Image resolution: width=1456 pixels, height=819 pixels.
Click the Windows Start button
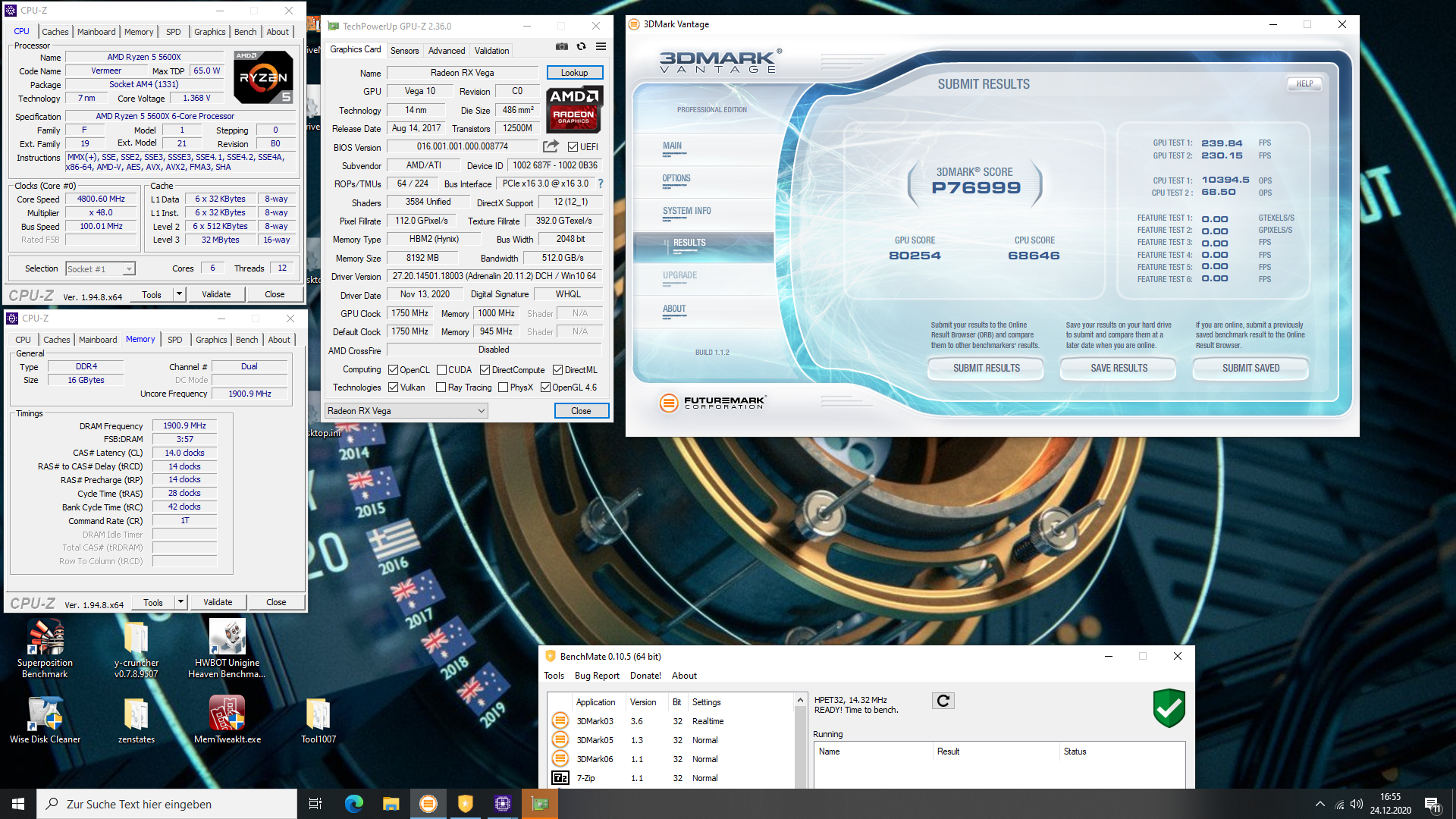coord(18,804)
